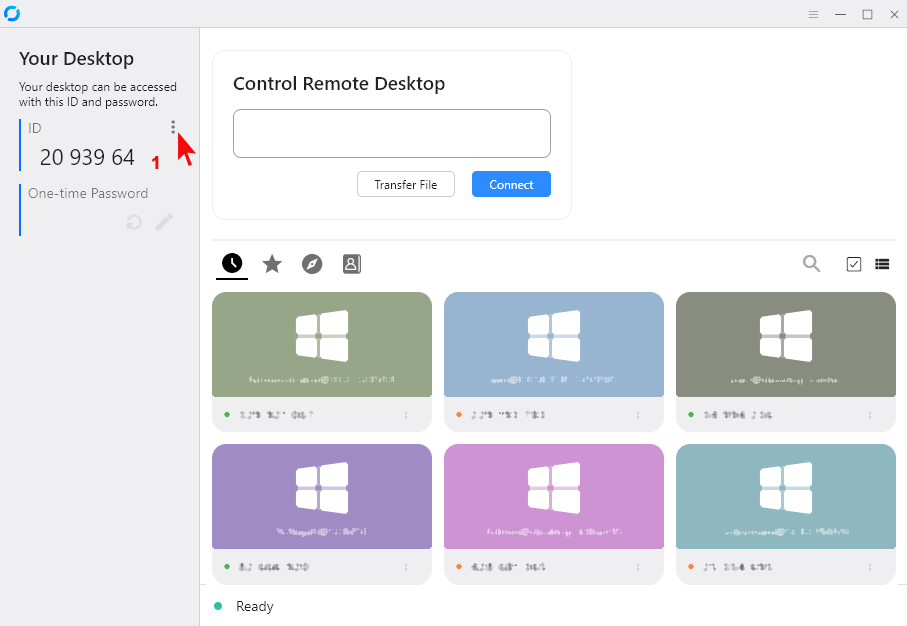Switch peers to list view
This screenshot has width=907, height=626.
tap(882, 264)
